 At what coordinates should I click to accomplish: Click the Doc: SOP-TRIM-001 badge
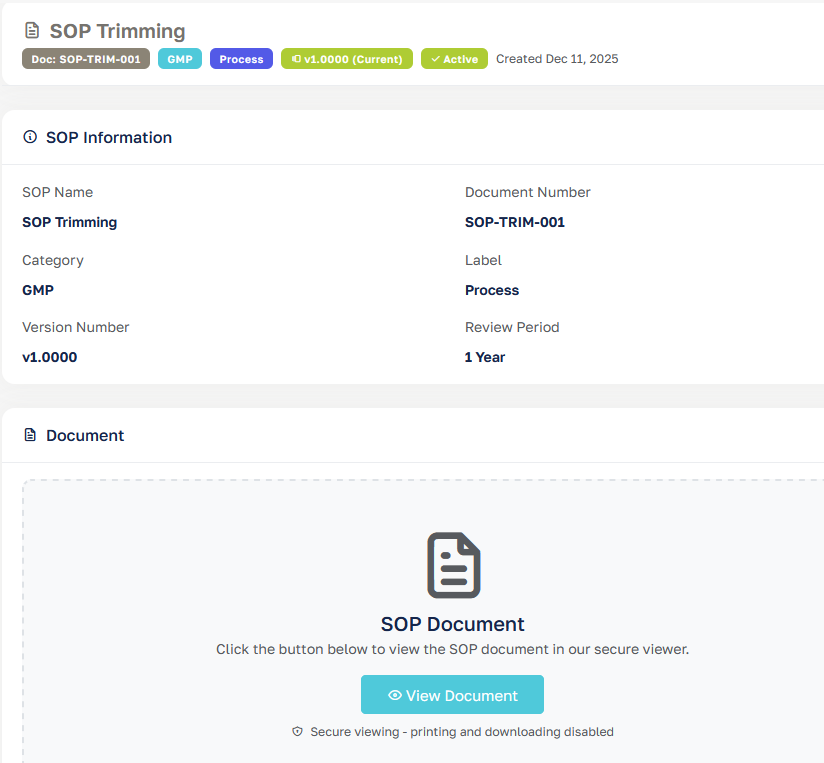86,59
